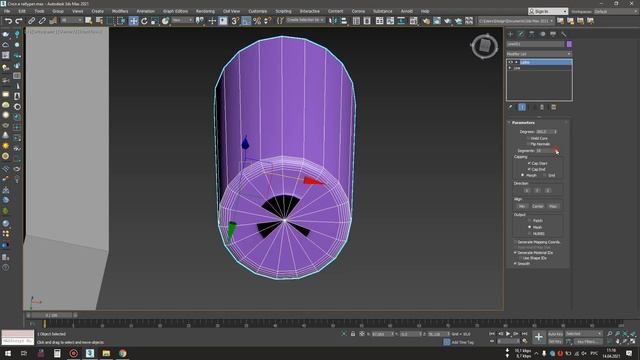Open the Modifiers menu
The width and height of the screenshot is (640, 360).
[120, 11]
